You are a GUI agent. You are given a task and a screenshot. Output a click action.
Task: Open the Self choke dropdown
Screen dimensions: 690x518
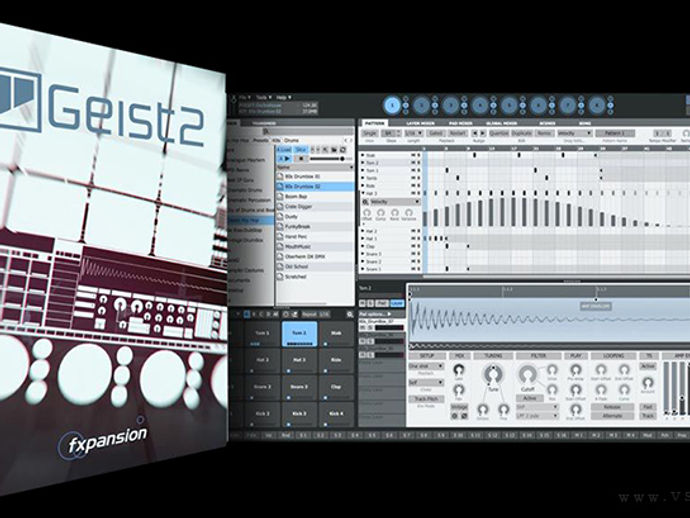click(x=426, y=382)
